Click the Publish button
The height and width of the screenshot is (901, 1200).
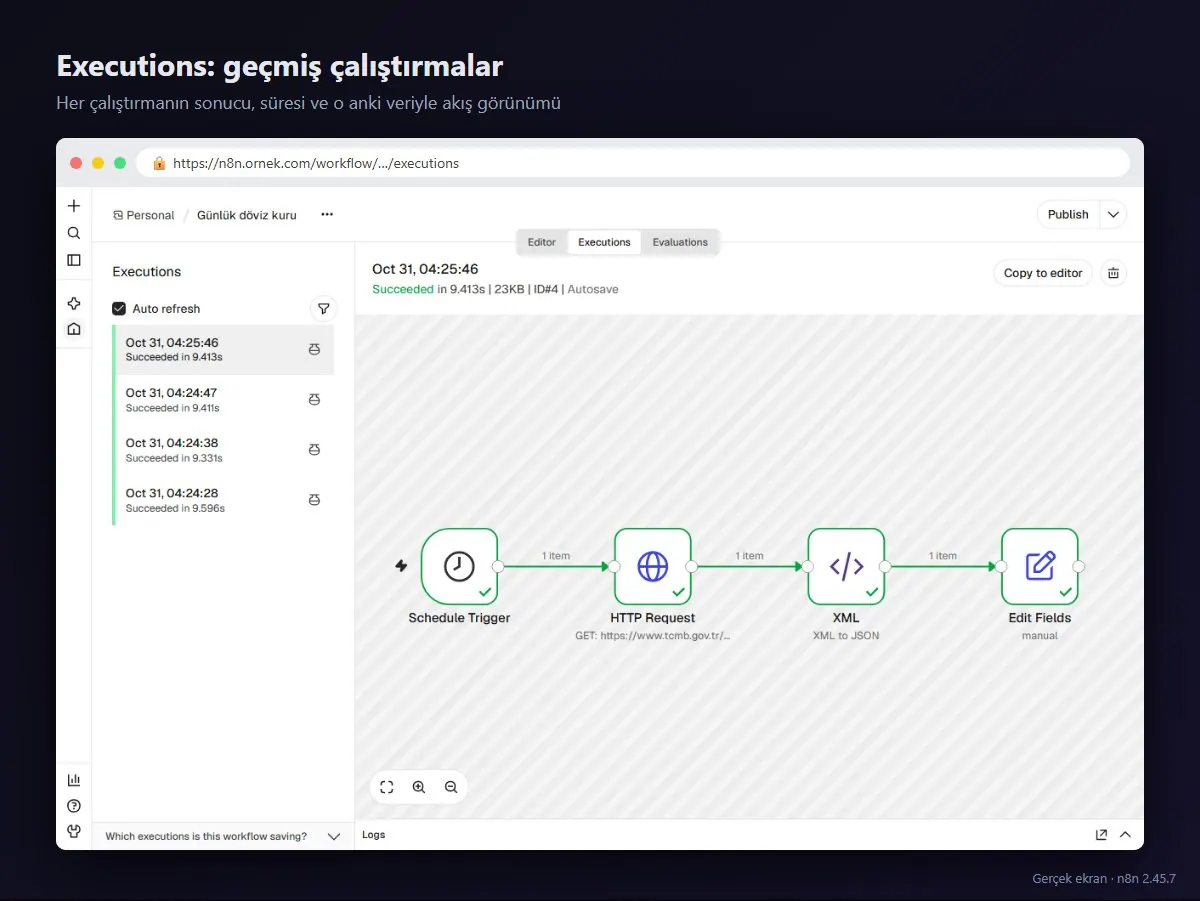point(1068,215)
